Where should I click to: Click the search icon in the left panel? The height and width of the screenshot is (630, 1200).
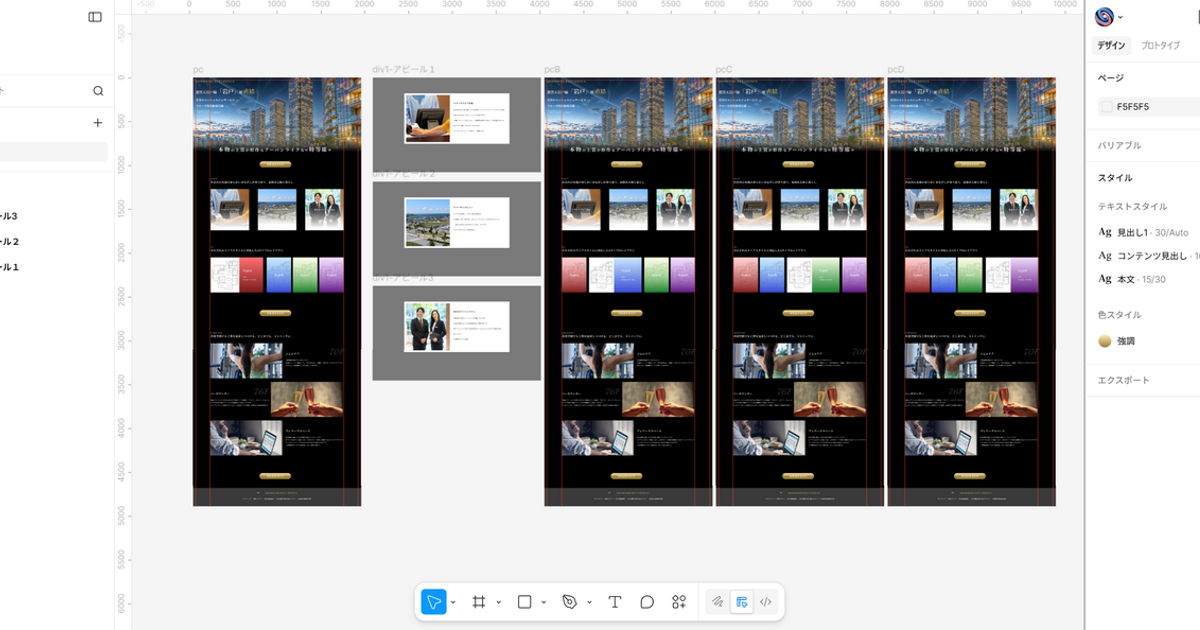pos(98,91)
